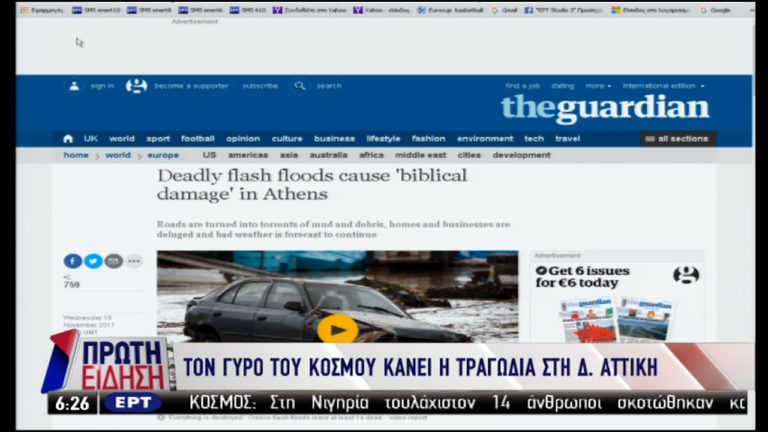
Task: Select the australia subsection
Action: coord(328,155)
